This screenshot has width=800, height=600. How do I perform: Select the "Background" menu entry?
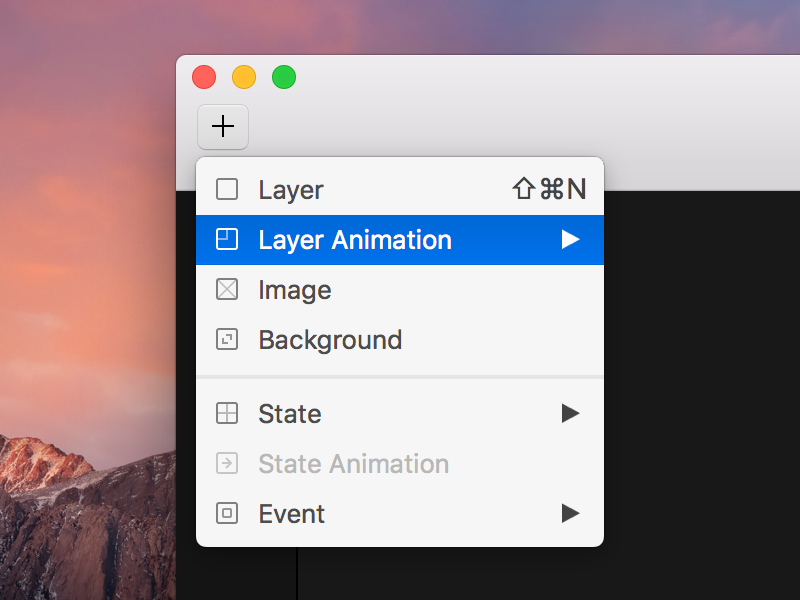pyautogui.click(x=330, y=340)
